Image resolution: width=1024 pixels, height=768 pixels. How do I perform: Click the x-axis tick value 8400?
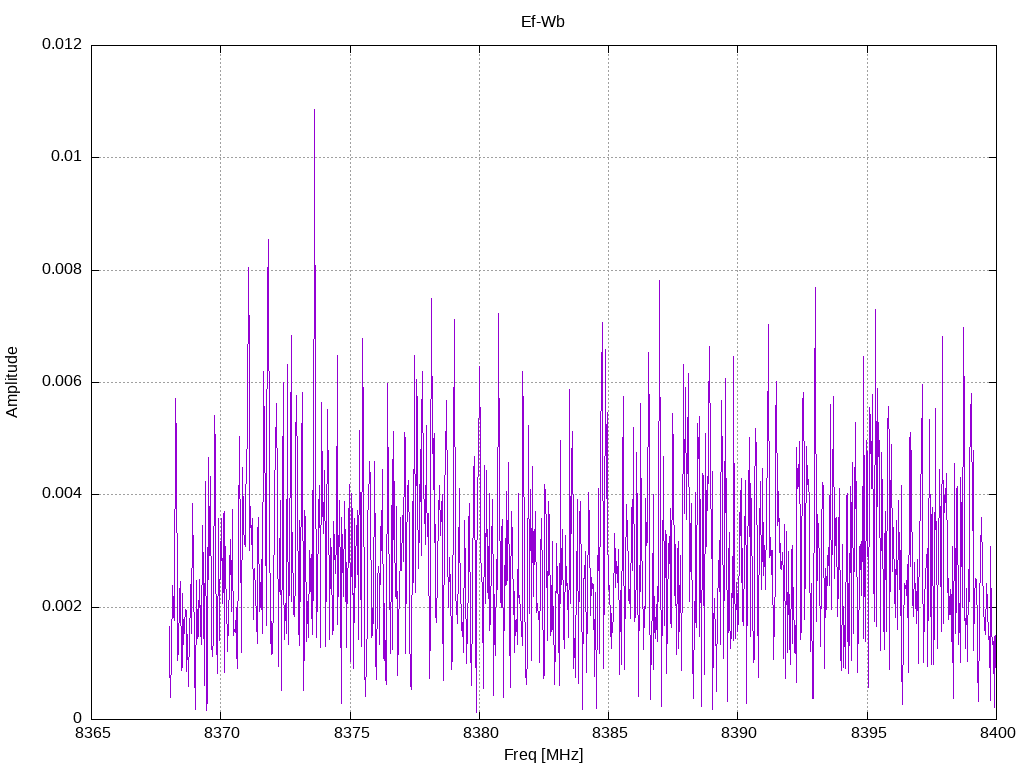point(997,733)
